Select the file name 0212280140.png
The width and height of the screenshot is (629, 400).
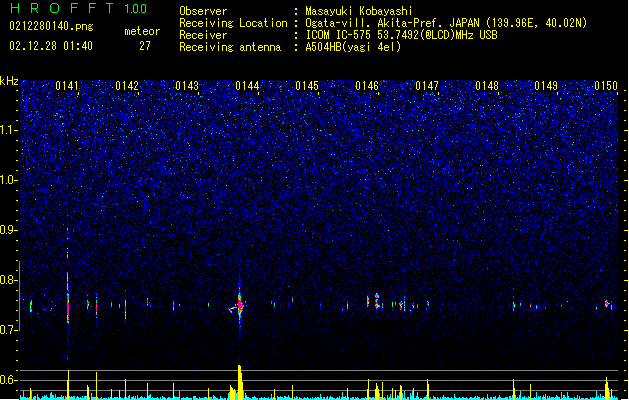[x=51, y=26]
